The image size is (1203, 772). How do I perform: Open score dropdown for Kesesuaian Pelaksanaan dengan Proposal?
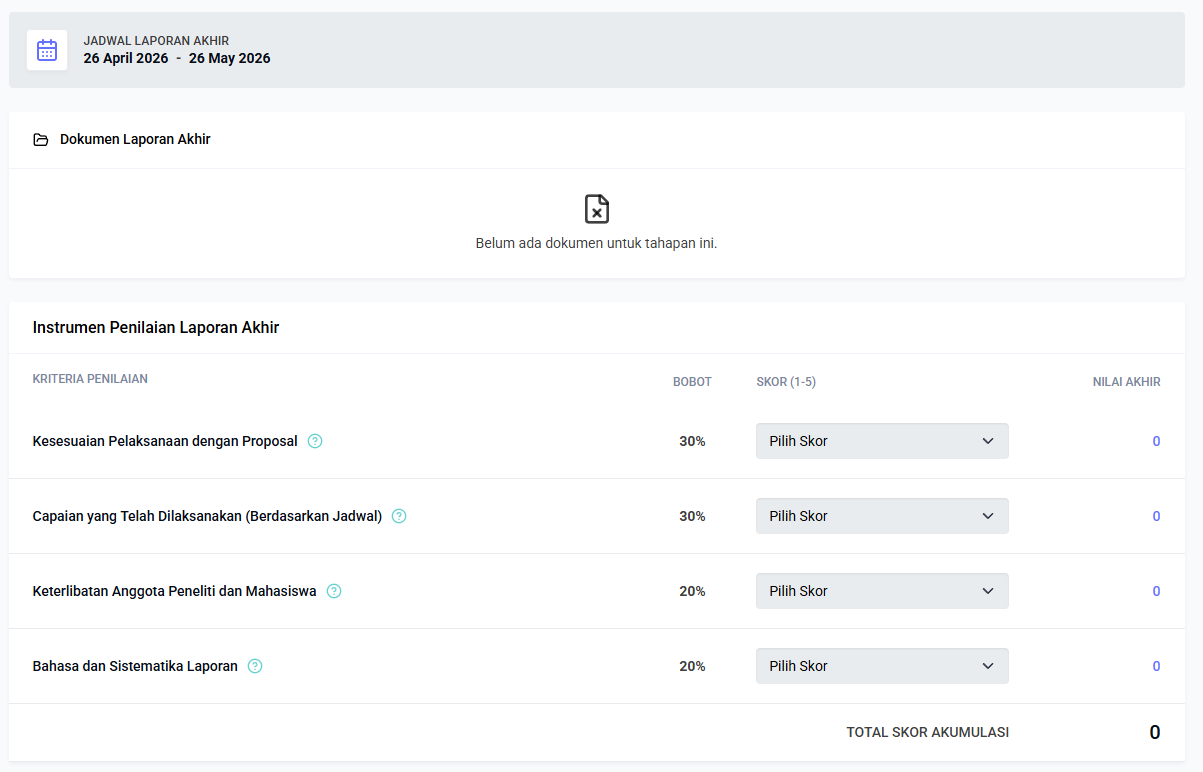(x=881, y=441)
